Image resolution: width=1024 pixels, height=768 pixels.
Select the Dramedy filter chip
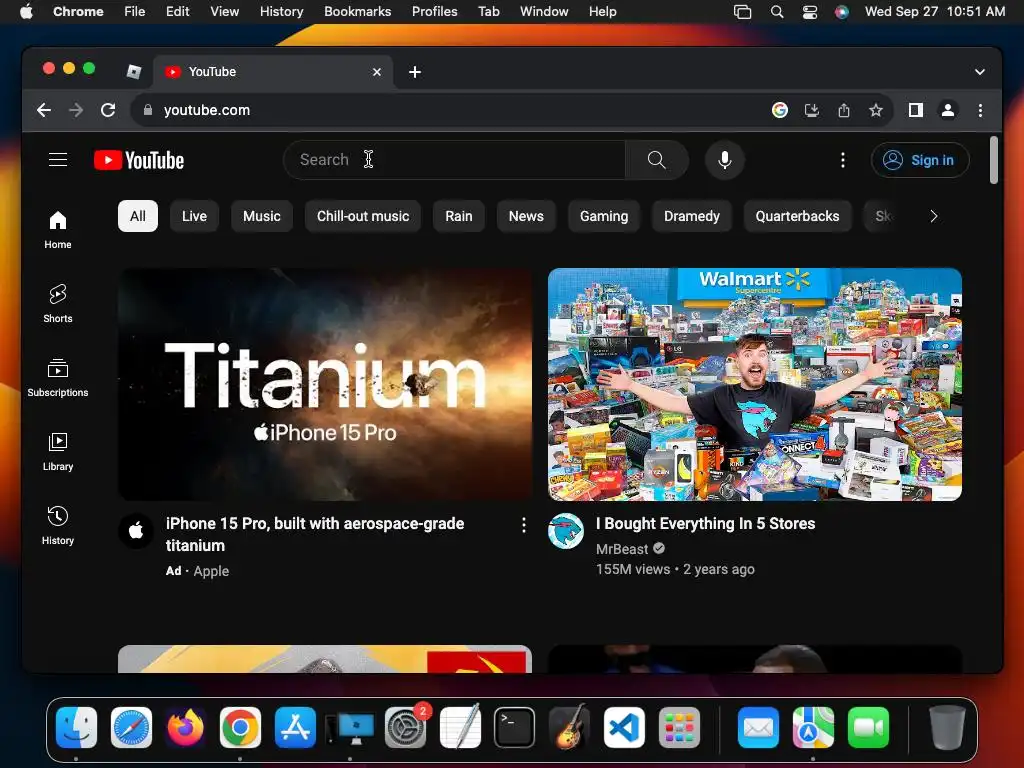pyautogui.click(x=692, y=216)
